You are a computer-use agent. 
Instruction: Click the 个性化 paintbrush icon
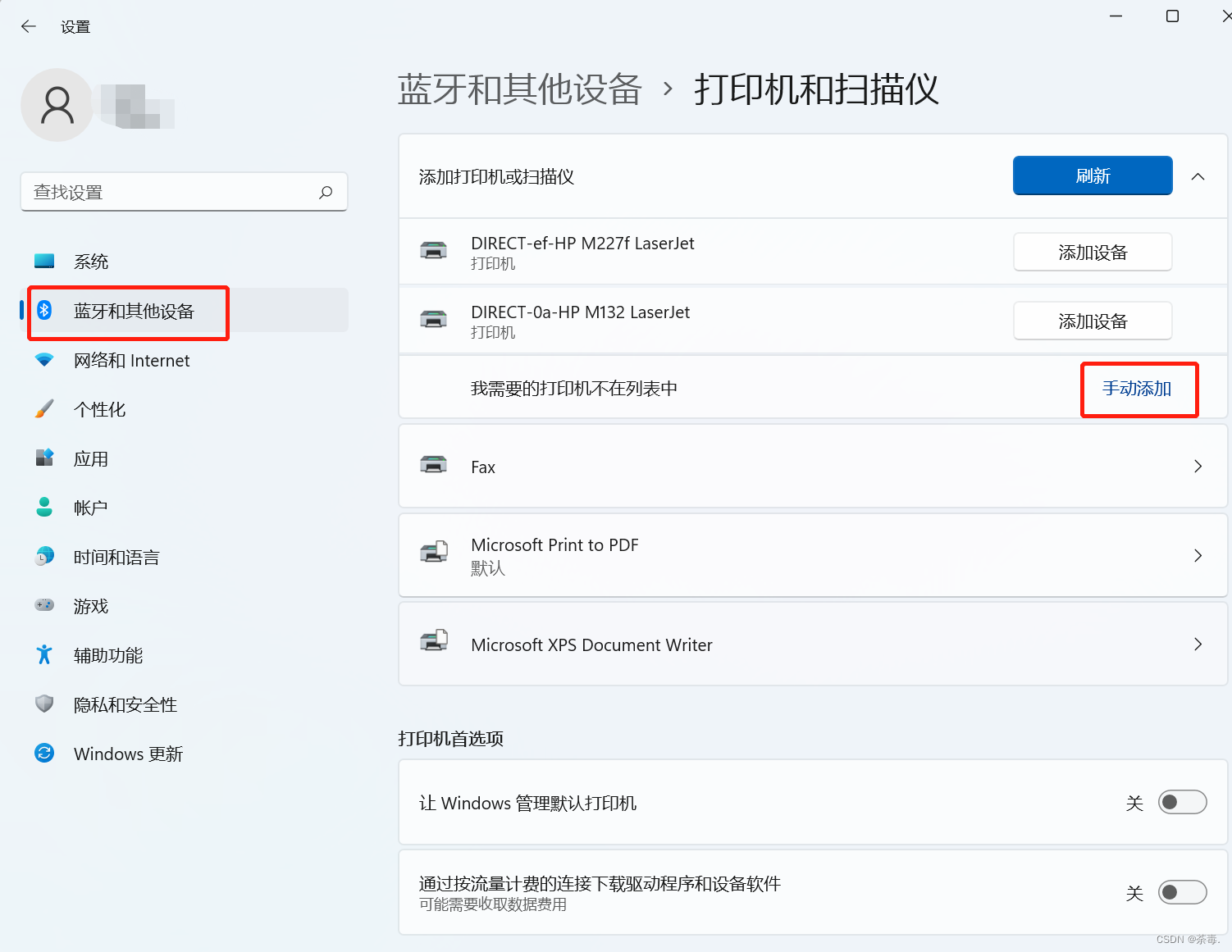(x=44, y=408)
